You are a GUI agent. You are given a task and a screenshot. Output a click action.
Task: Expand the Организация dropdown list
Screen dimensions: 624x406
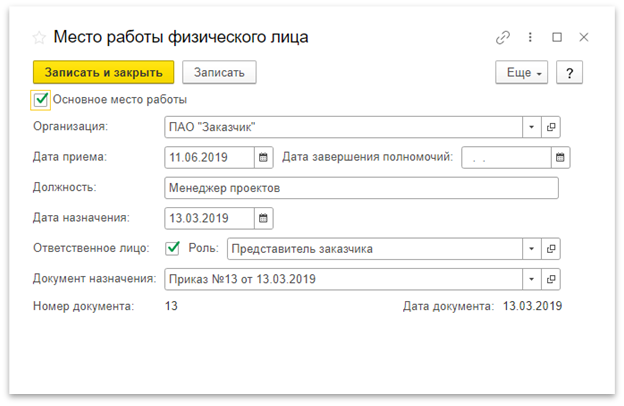(531, 128)
